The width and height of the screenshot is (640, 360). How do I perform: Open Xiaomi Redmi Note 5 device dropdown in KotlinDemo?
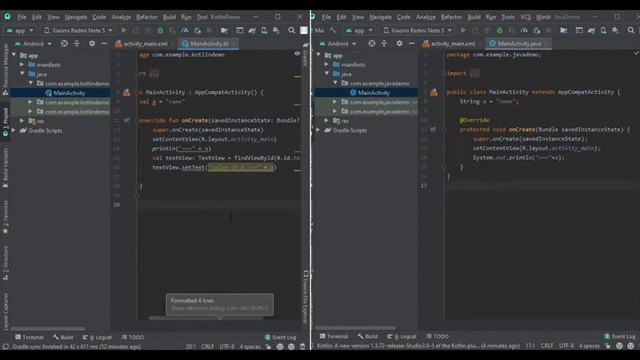[78, 31]
